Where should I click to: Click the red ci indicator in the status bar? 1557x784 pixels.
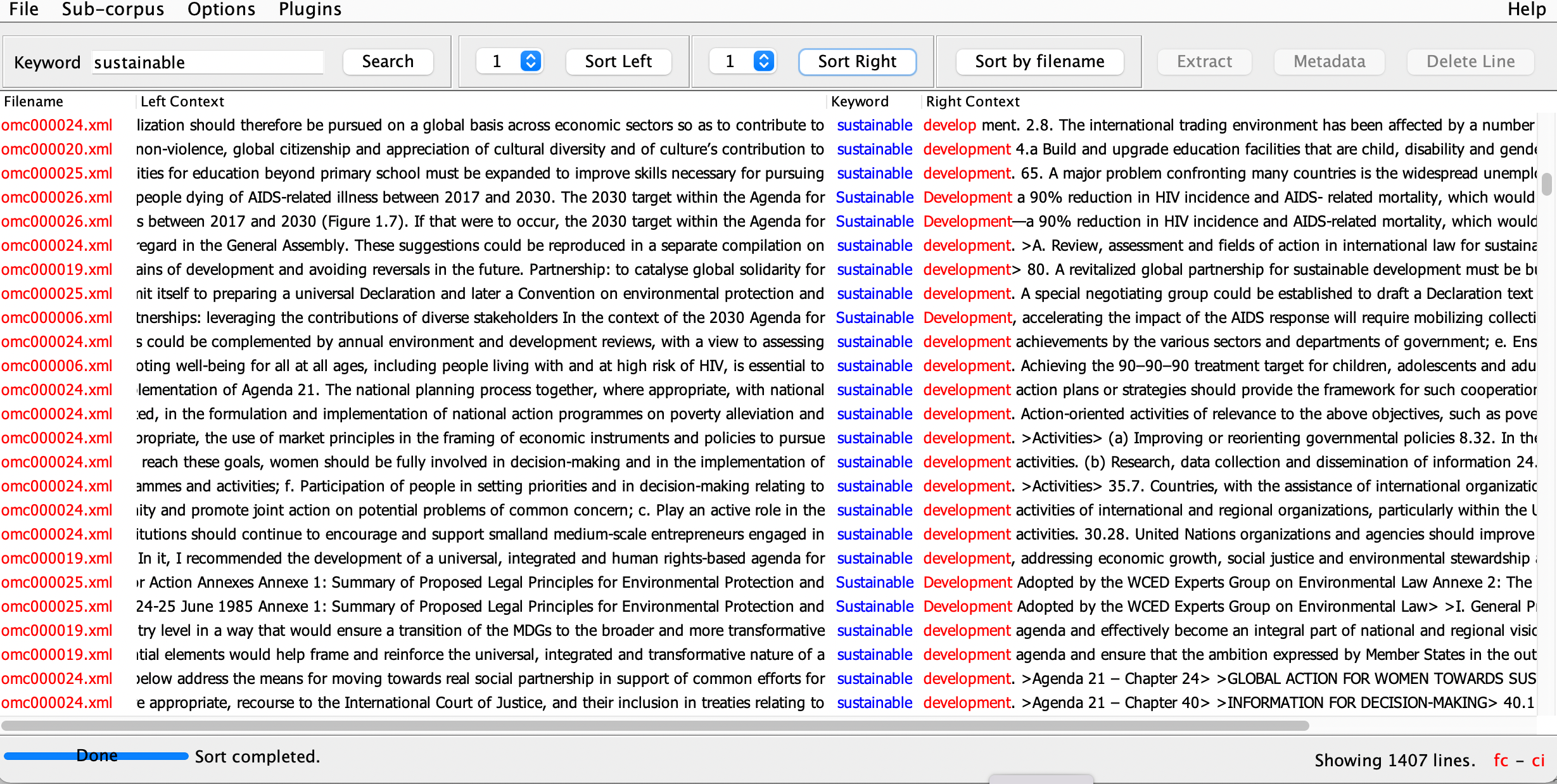(x=1539, y=760)
